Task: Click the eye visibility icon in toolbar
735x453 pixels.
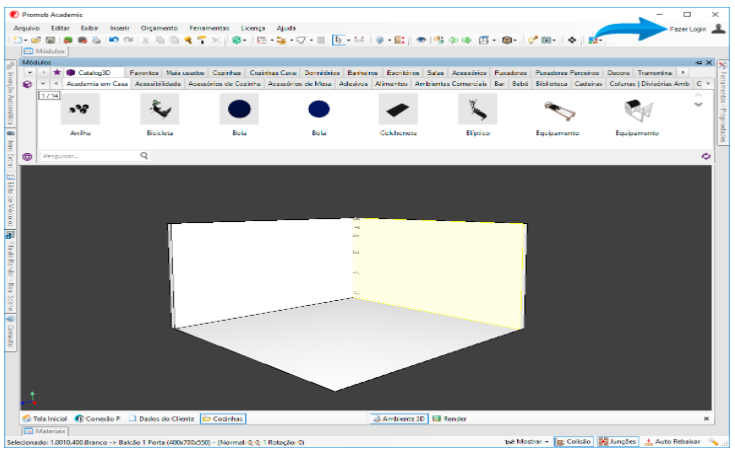Action: [x=421, y=40]
